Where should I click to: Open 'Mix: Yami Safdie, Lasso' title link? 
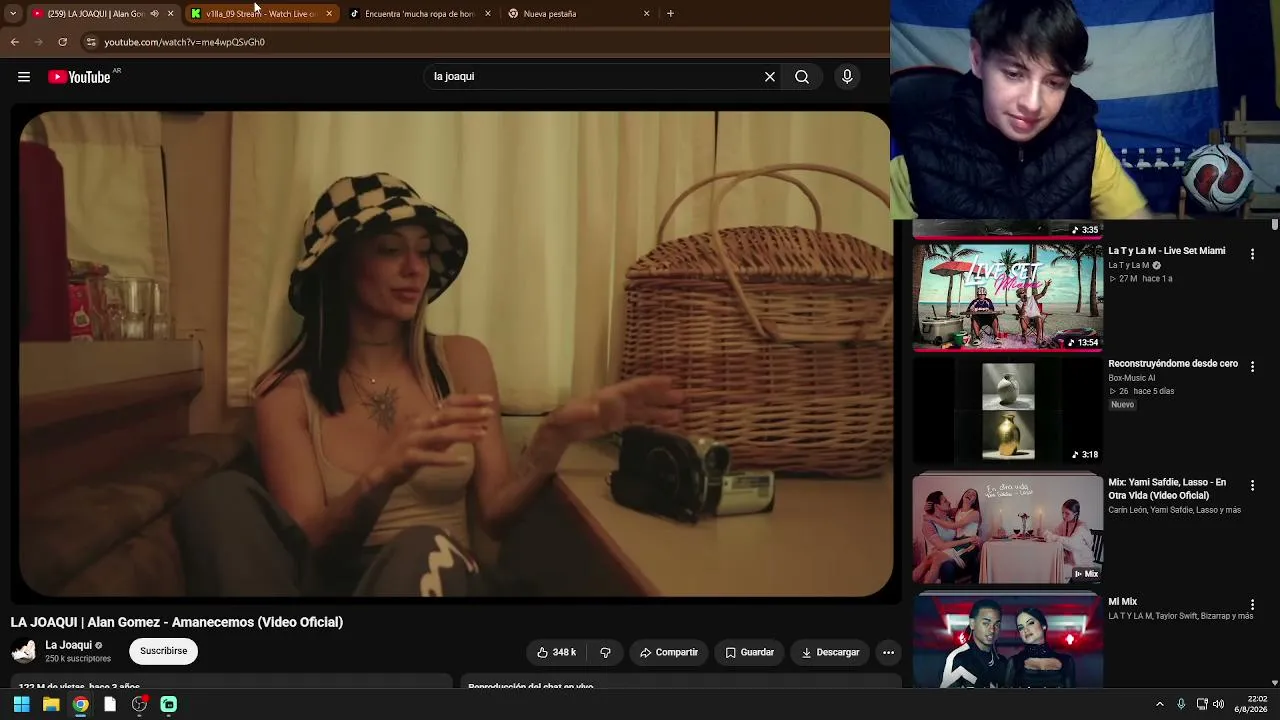pos(1167,489)
